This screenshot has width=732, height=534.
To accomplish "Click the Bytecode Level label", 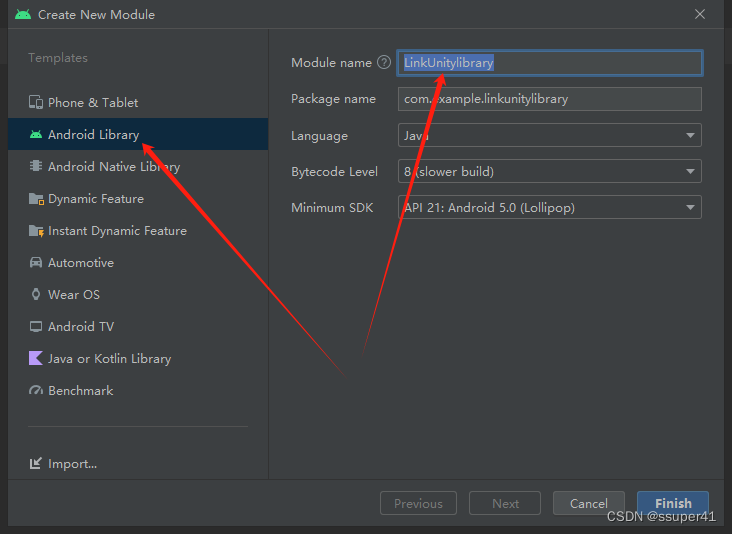I will [334, 172].
